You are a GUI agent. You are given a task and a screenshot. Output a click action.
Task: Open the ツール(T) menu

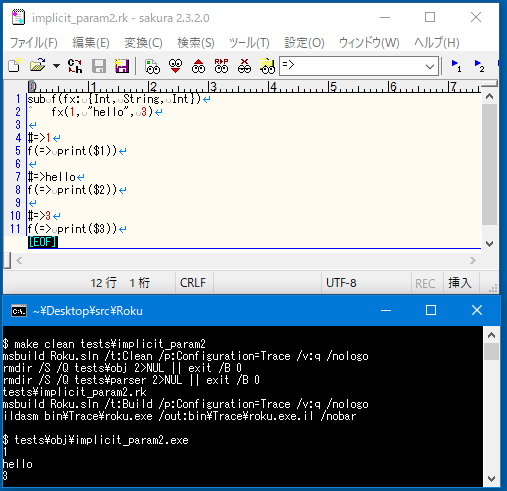click(x=249, y=43)
